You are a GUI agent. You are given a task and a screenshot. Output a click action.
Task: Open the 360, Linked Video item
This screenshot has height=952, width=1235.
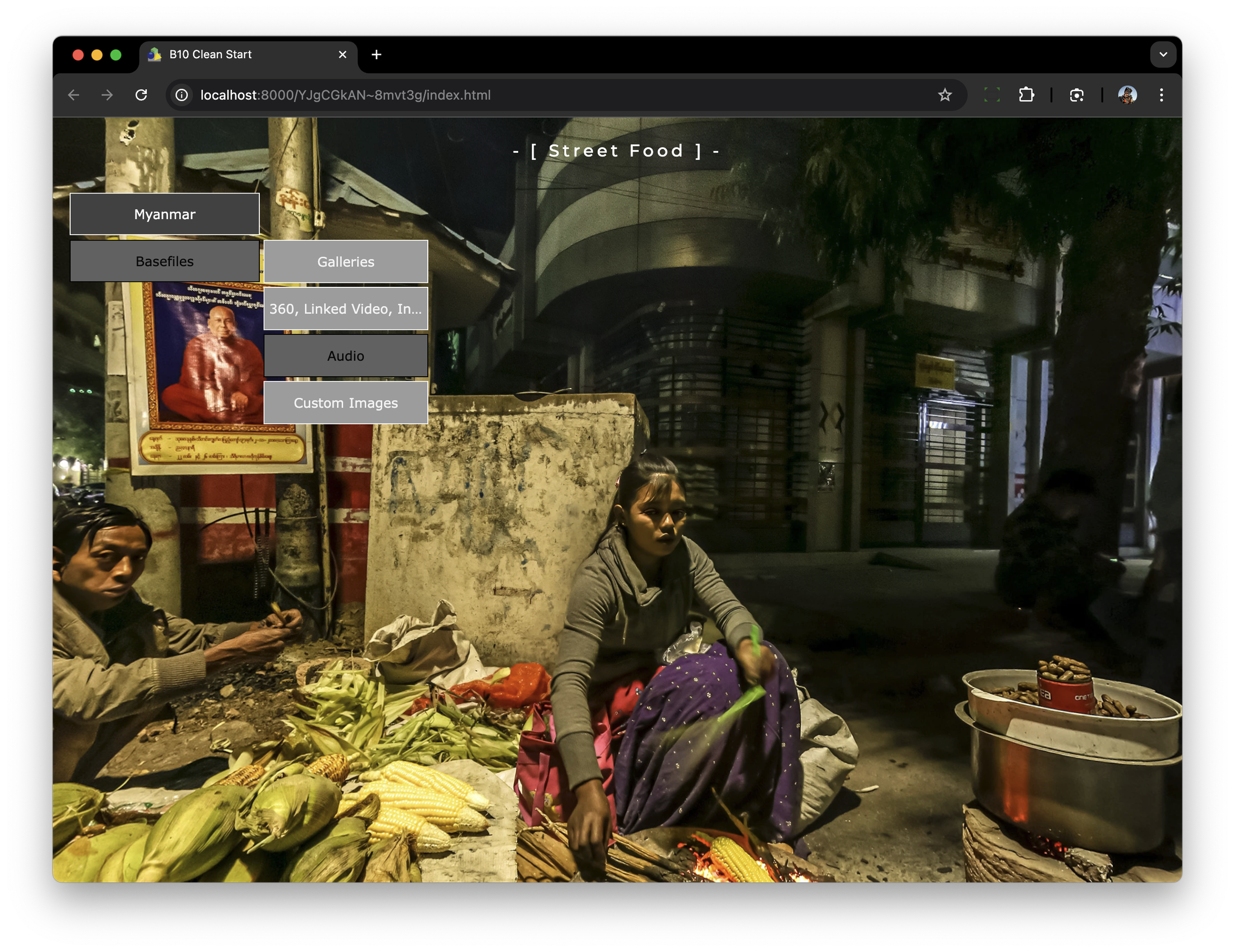point(345,309)
